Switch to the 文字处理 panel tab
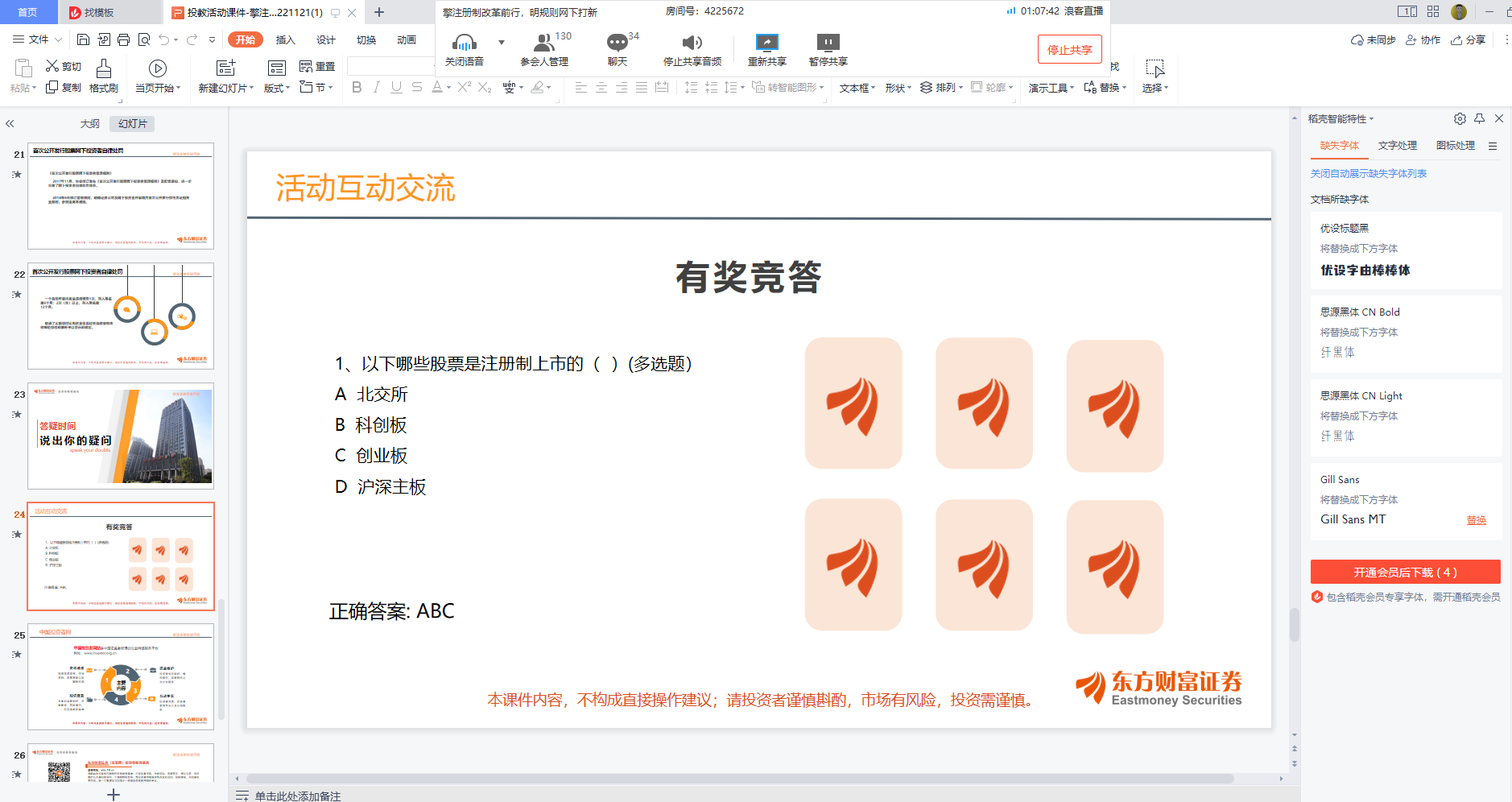The width and height of the screenshot is (1512, 802). (1397, 146)
